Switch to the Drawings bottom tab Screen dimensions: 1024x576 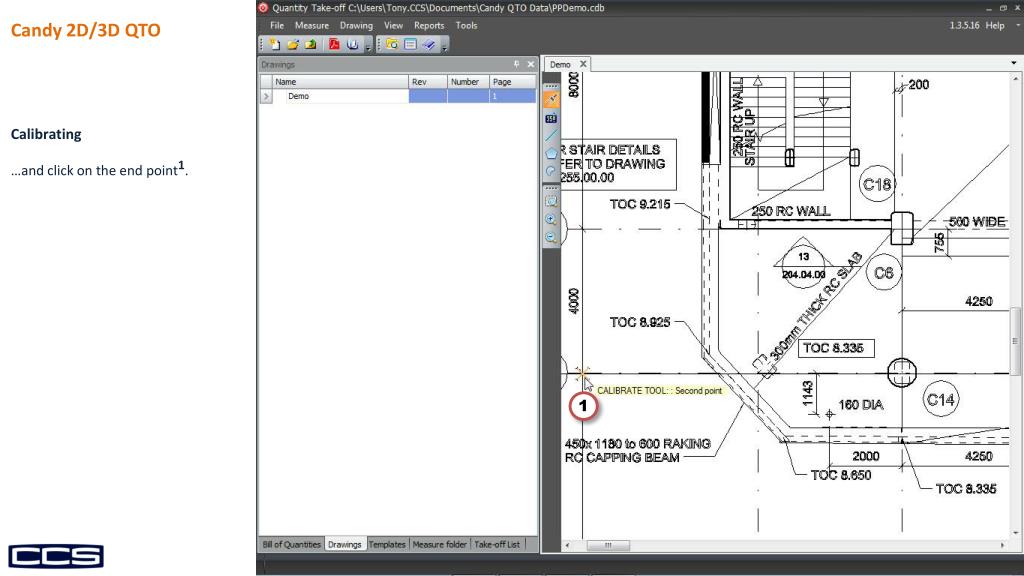[345, 544]
